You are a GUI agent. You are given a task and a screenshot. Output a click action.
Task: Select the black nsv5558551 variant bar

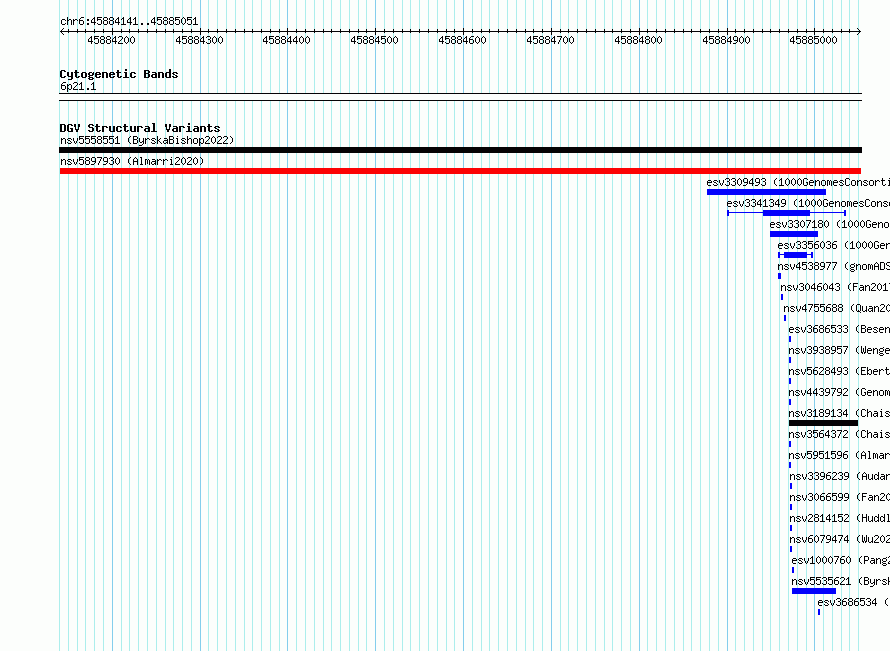[460, 150]
